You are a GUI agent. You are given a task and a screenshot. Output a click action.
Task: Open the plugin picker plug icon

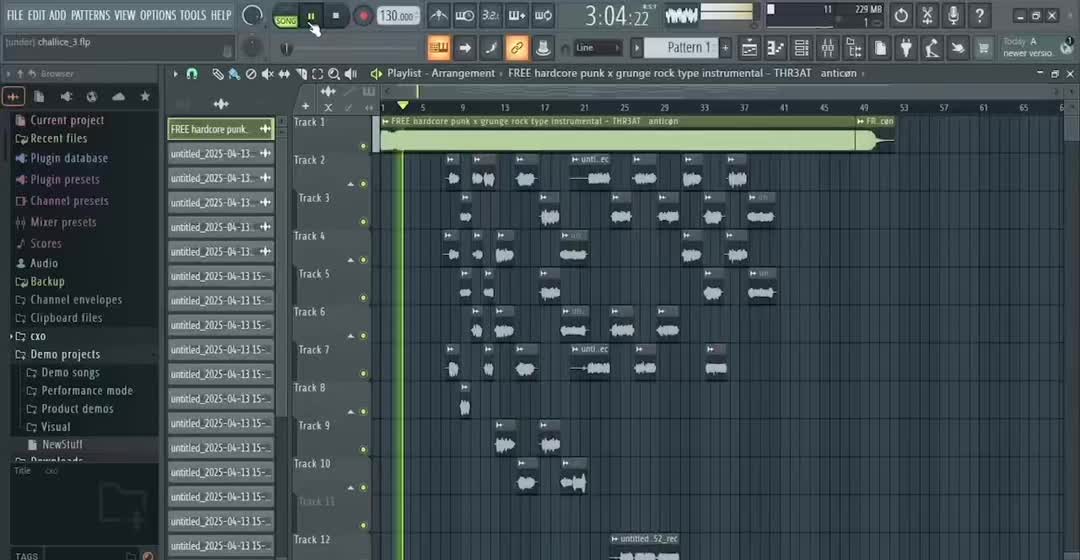point(906,48)
